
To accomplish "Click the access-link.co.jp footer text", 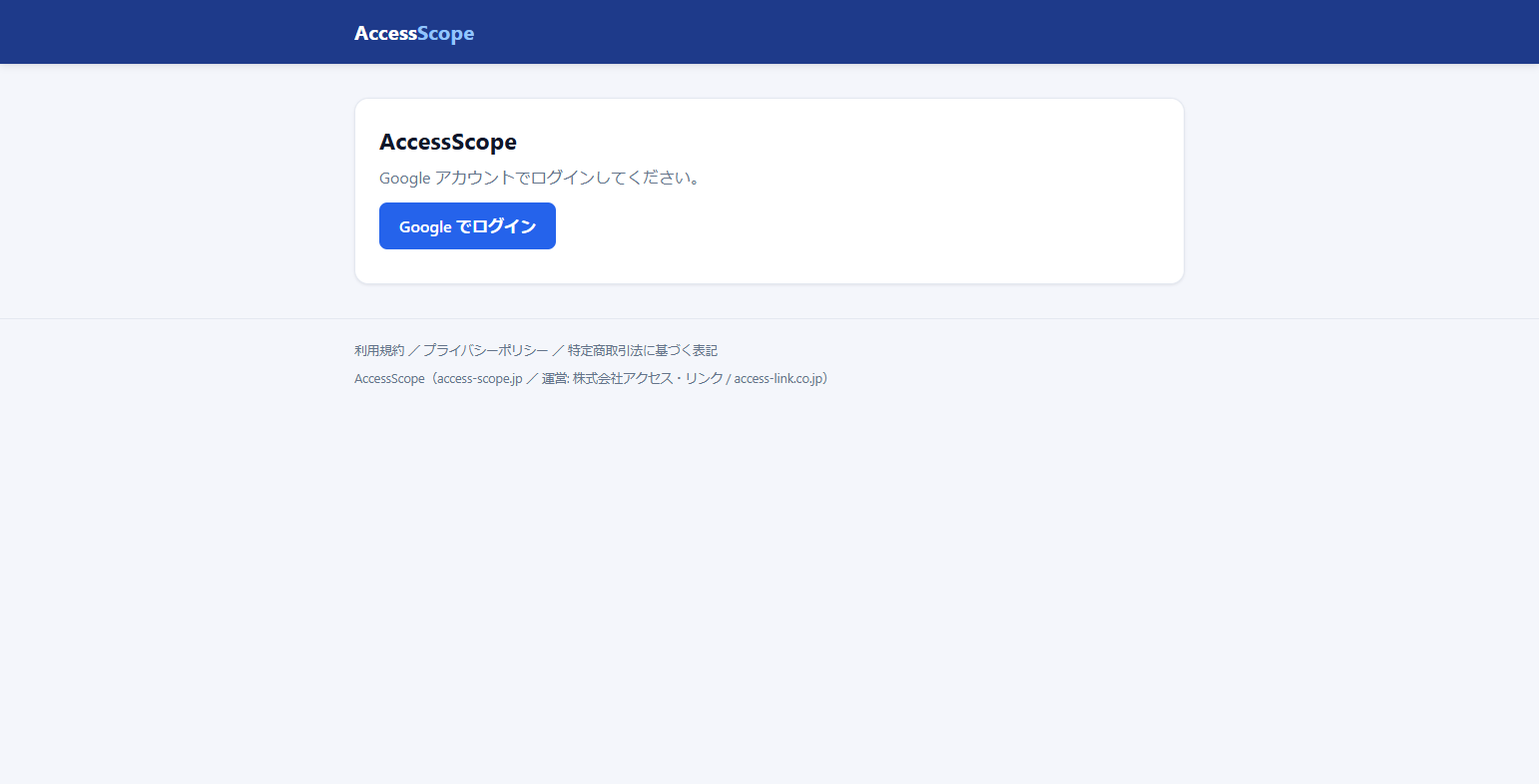I will point(777,378).
